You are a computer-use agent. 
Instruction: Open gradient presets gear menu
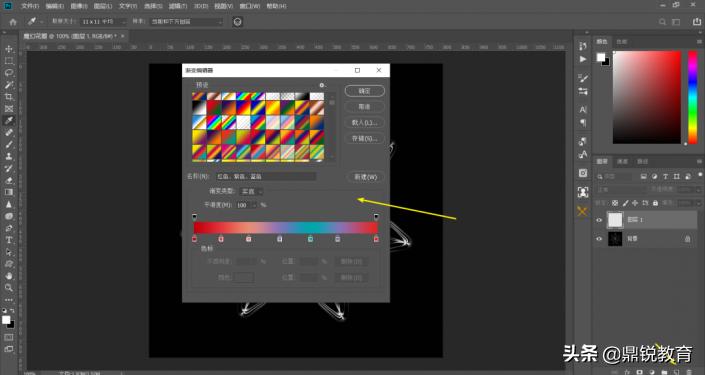click(x=322, y=85)
